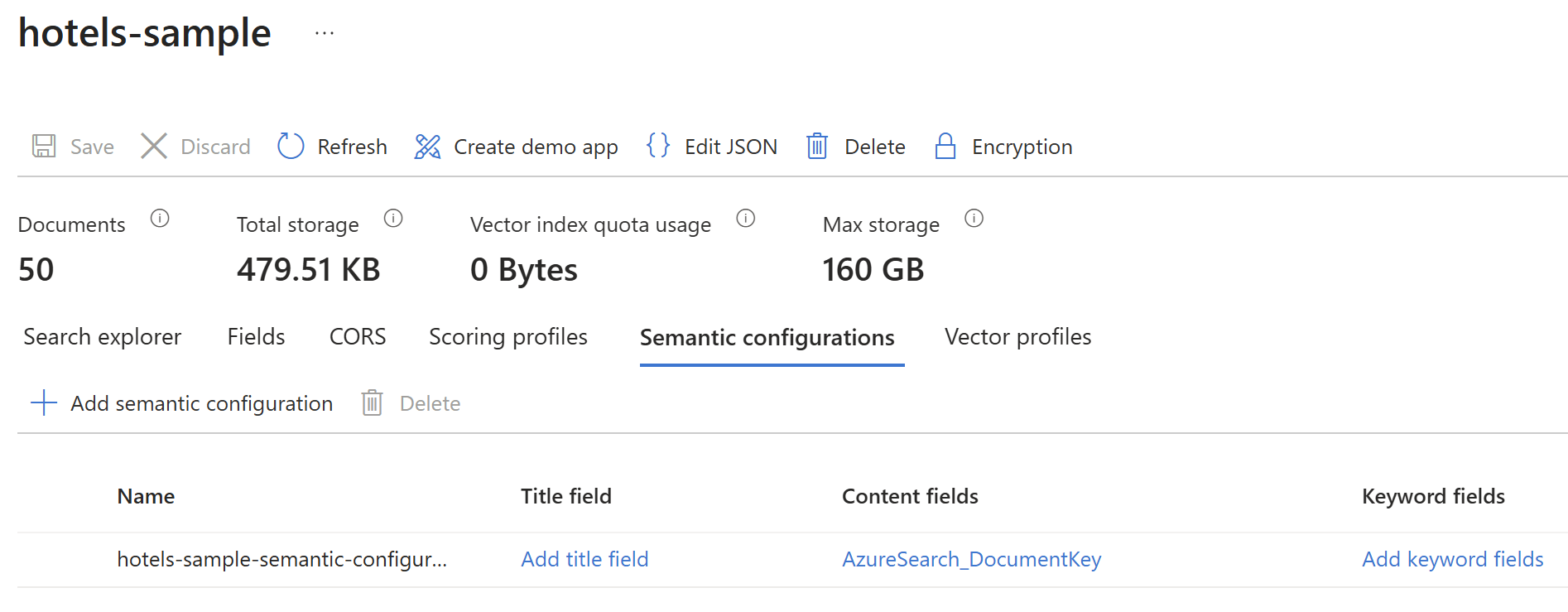Click the Discard X icon

point(154,147)
